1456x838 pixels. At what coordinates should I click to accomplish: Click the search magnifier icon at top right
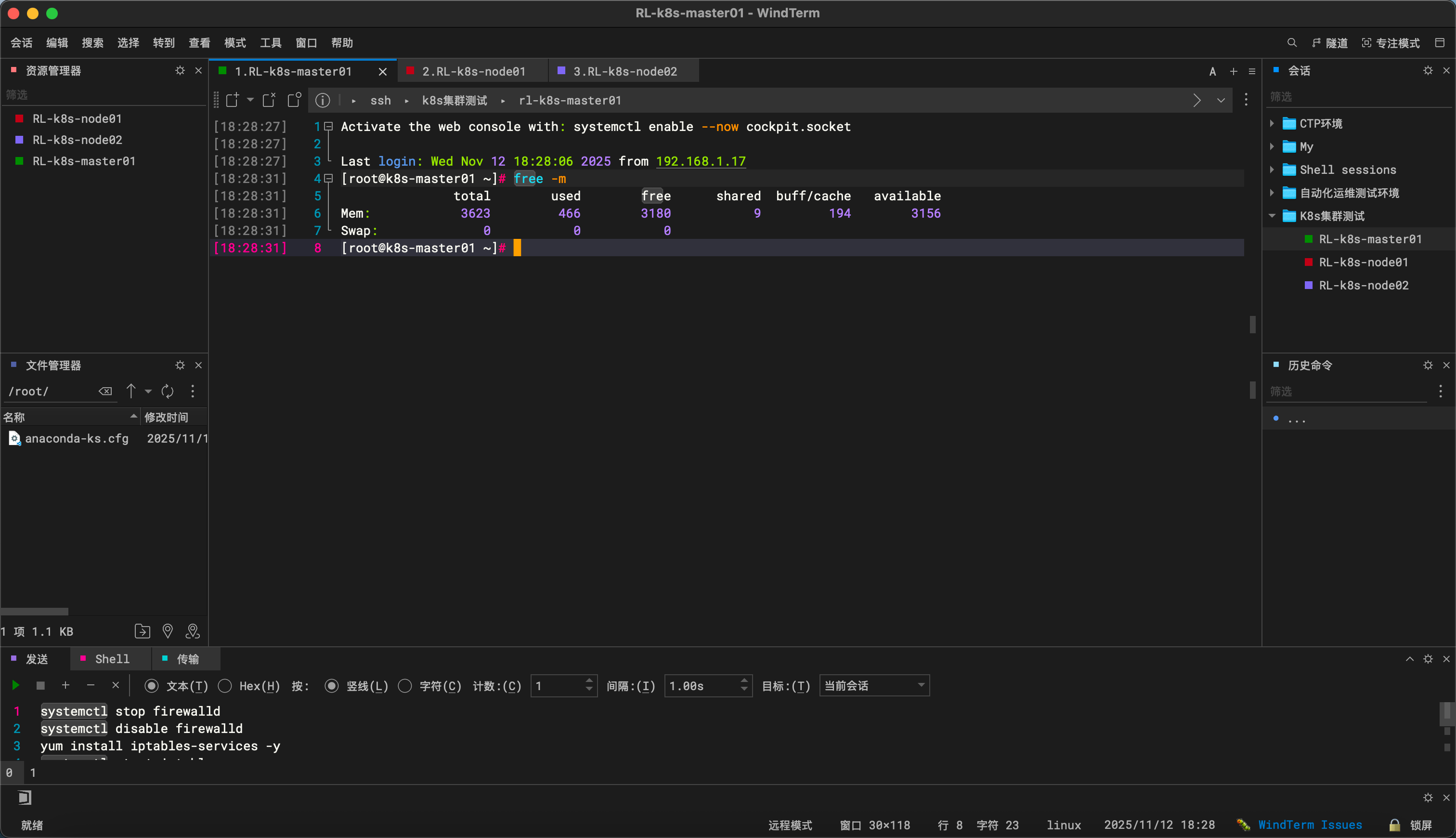[1291, 43]
